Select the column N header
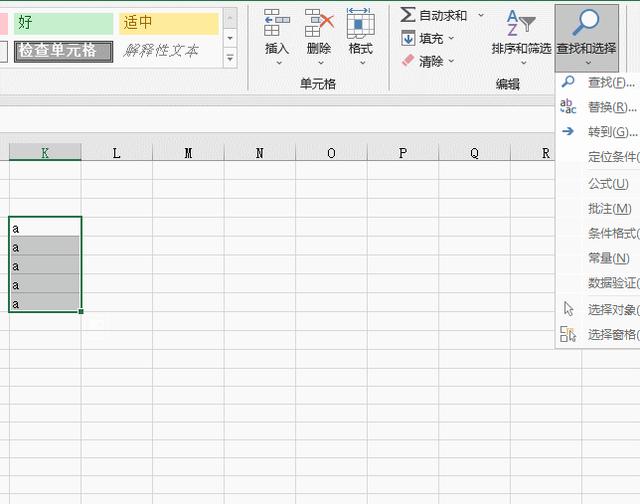This screenshot has width=640, height=504. coord(260,153)
